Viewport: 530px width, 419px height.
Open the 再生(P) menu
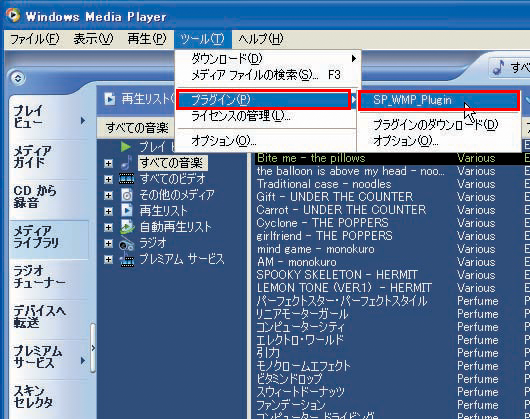(147, 39)
